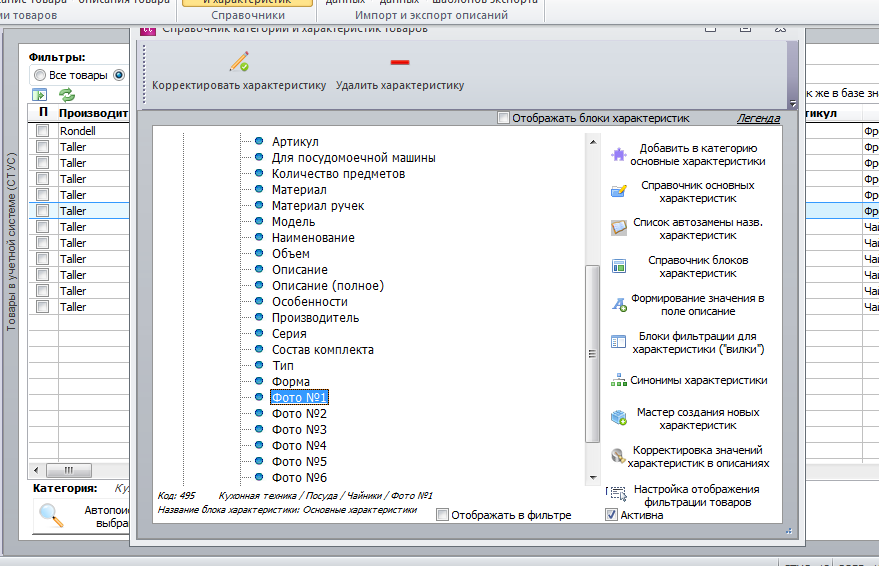879x566 pixels.
Task: Open Формирование значения в поле описание icon
Action: coord(619,304)
